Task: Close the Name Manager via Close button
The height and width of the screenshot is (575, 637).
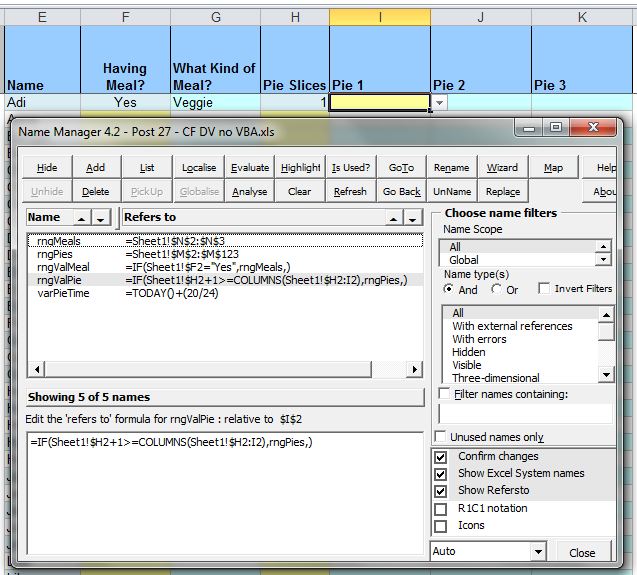Action: pyautogui.click(x=582, y=553)
